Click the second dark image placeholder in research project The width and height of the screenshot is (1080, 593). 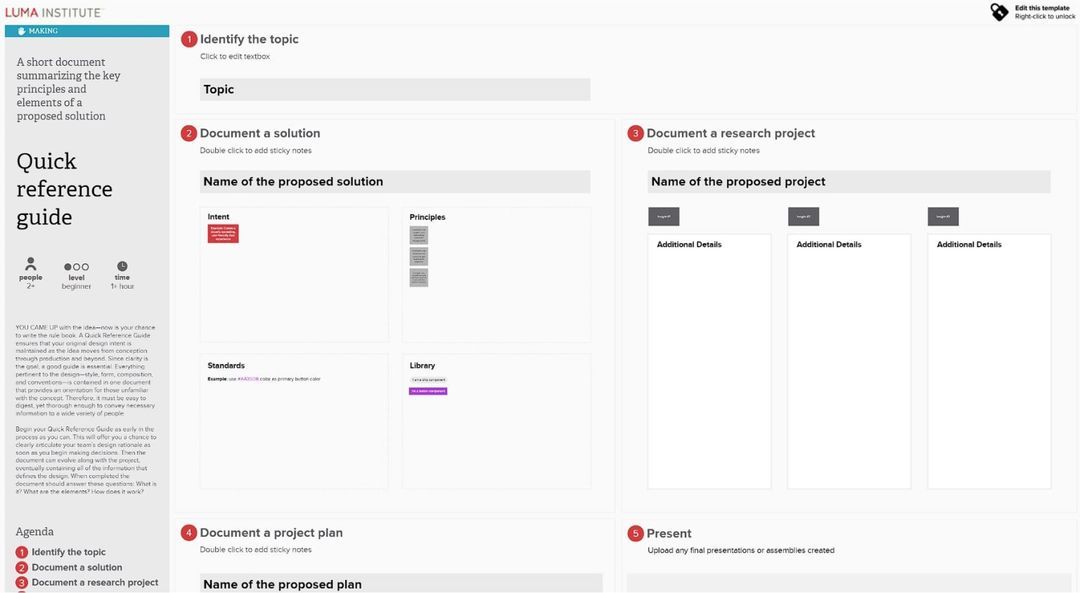(x=803, y=216)
